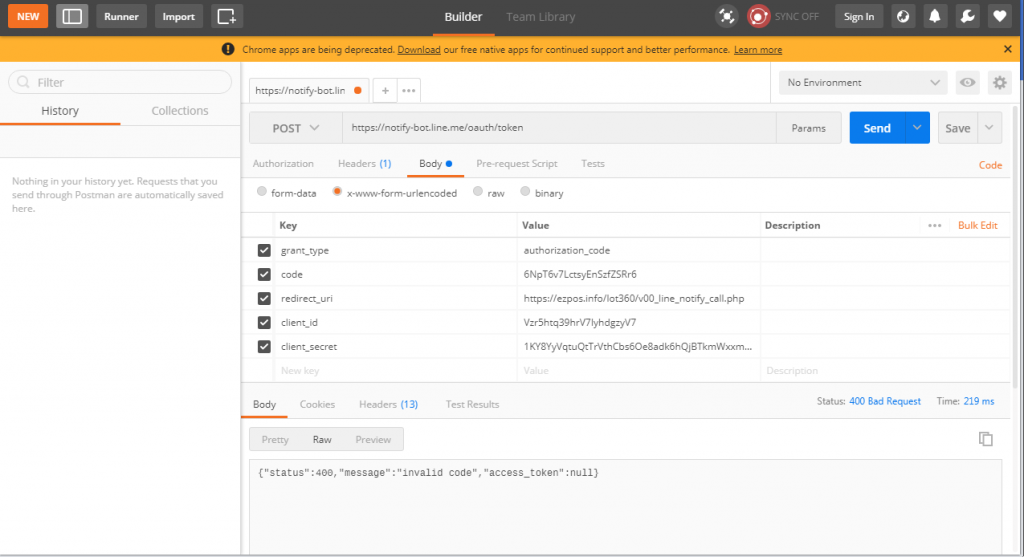Open request tab options ellipsis

(x=409, y=91)
